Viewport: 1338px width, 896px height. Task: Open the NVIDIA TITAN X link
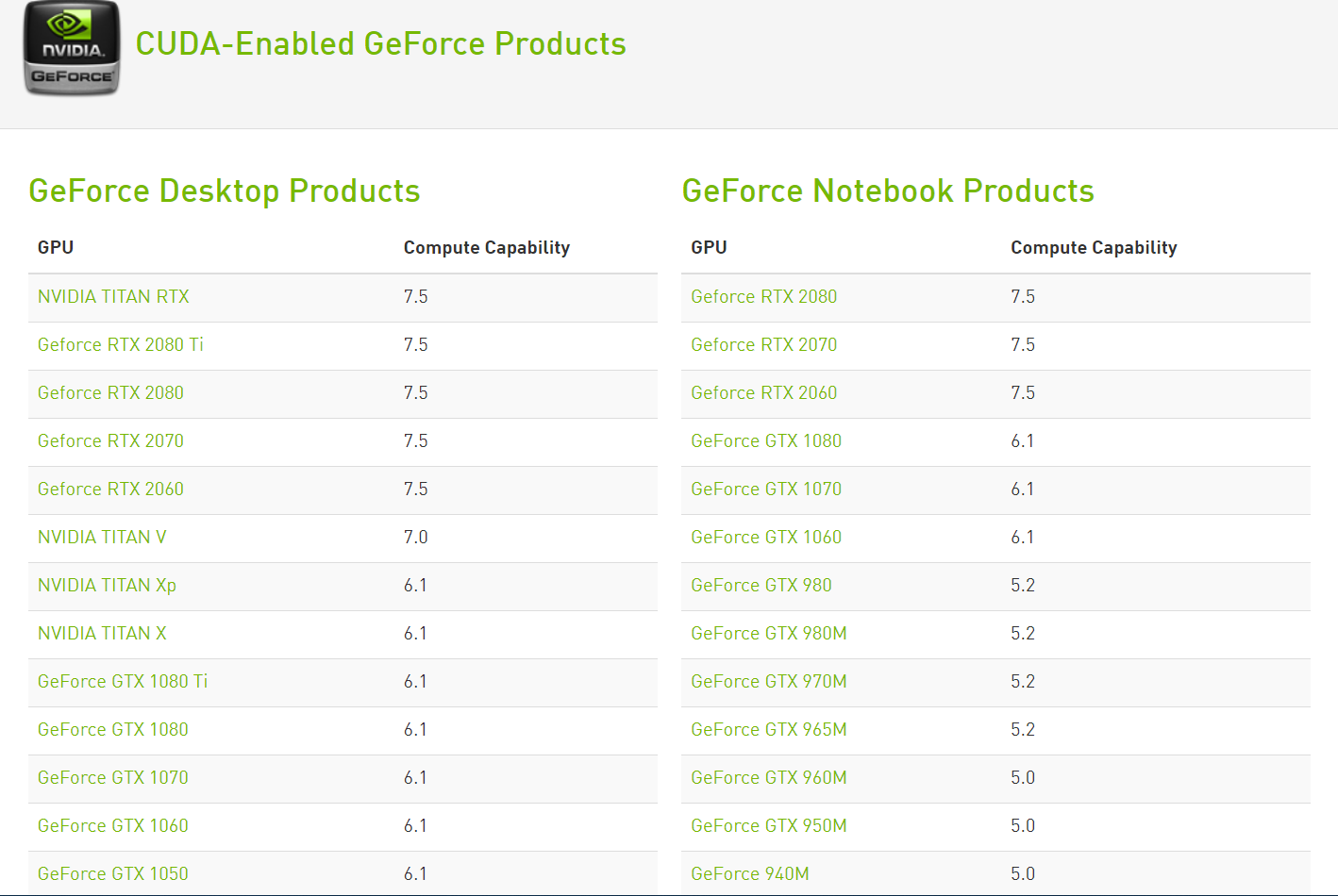pos(102,634)
